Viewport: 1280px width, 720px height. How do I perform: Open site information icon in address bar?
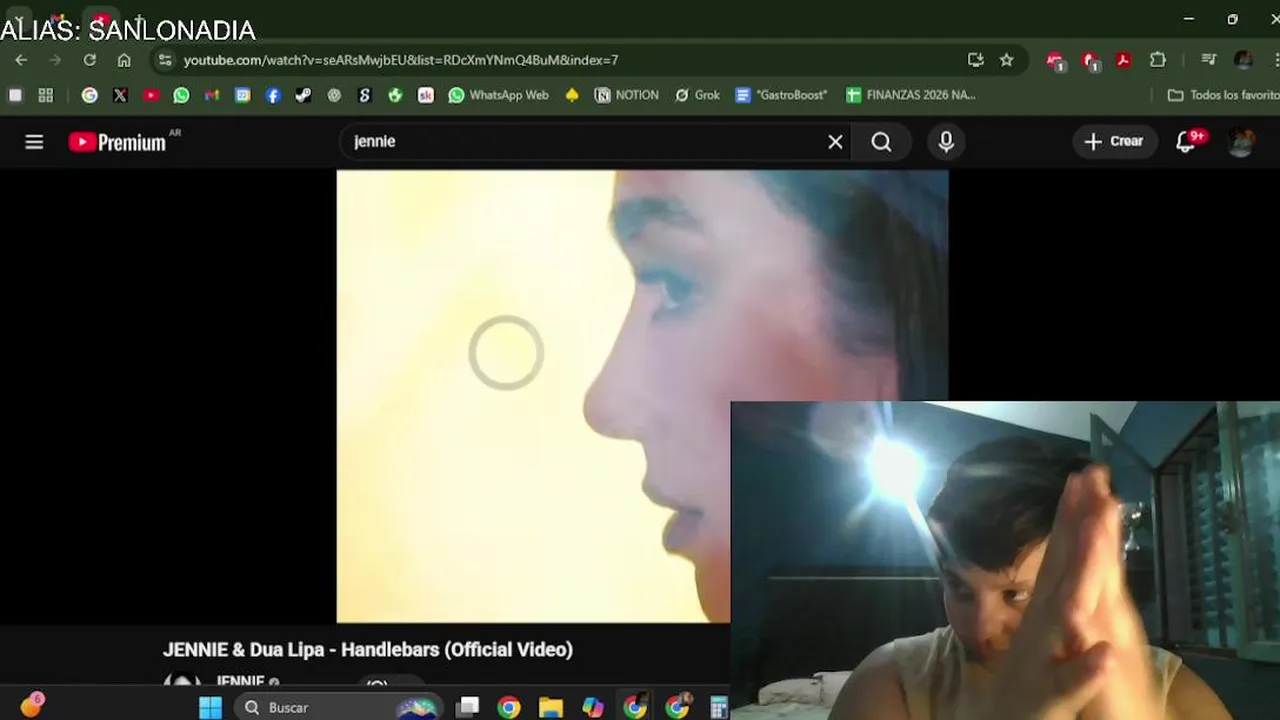coord(165,60)
